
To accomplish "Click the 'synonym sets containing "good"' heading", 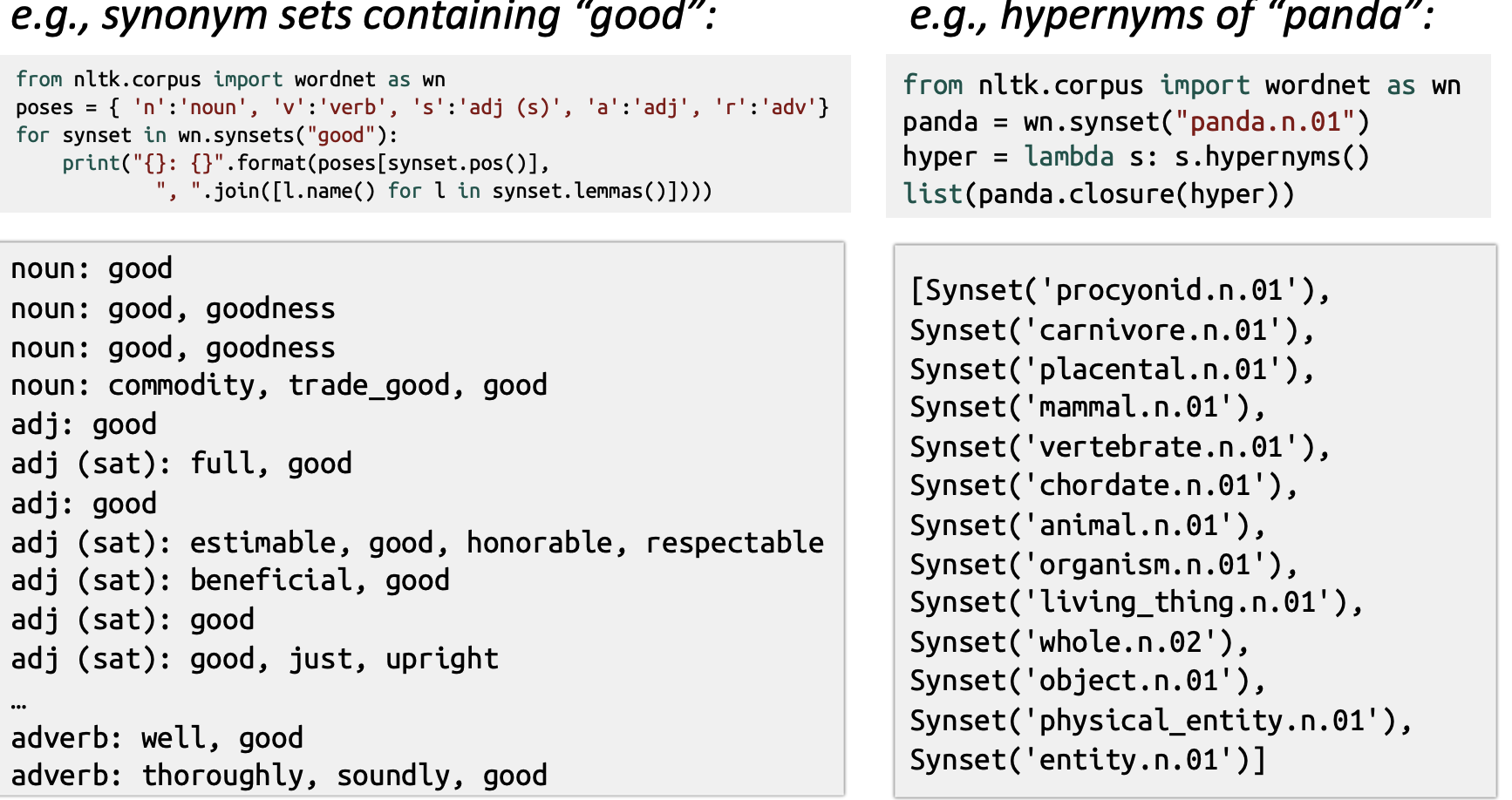I will 363,17.
